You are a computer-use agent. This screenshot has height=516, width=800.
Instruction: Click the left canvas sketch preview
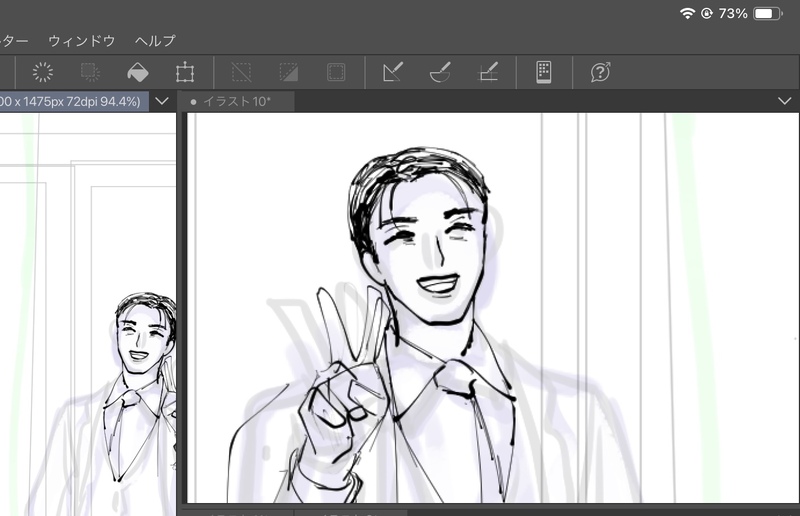tap(88, 314)
